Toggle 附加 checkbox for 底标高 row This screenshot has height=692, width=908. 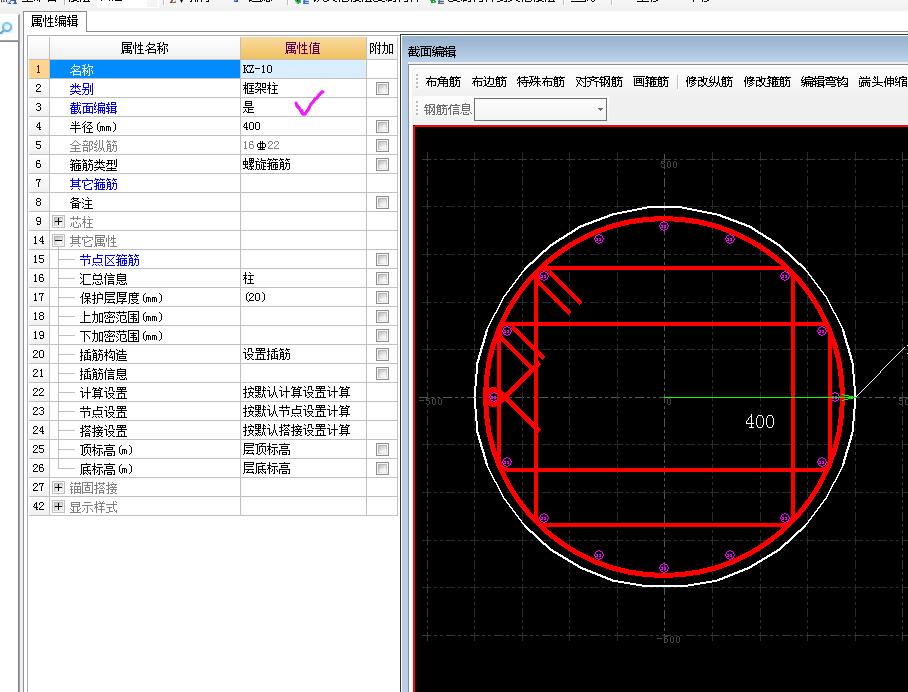pos(382,468)
